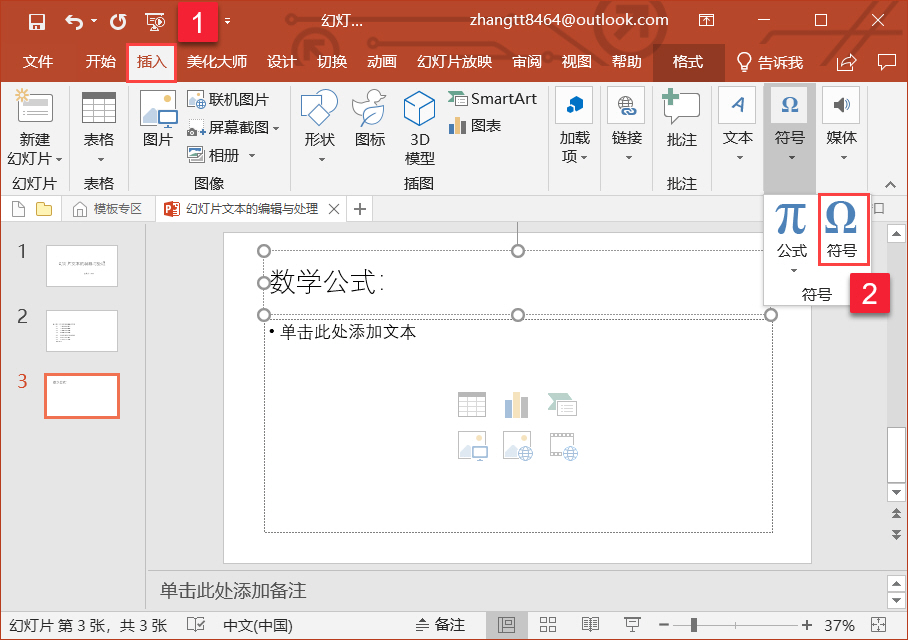The image size is (908, 640).
Task: Insert a SmartArt graphic
Action: pyautogui.click(x=493, y=99)
